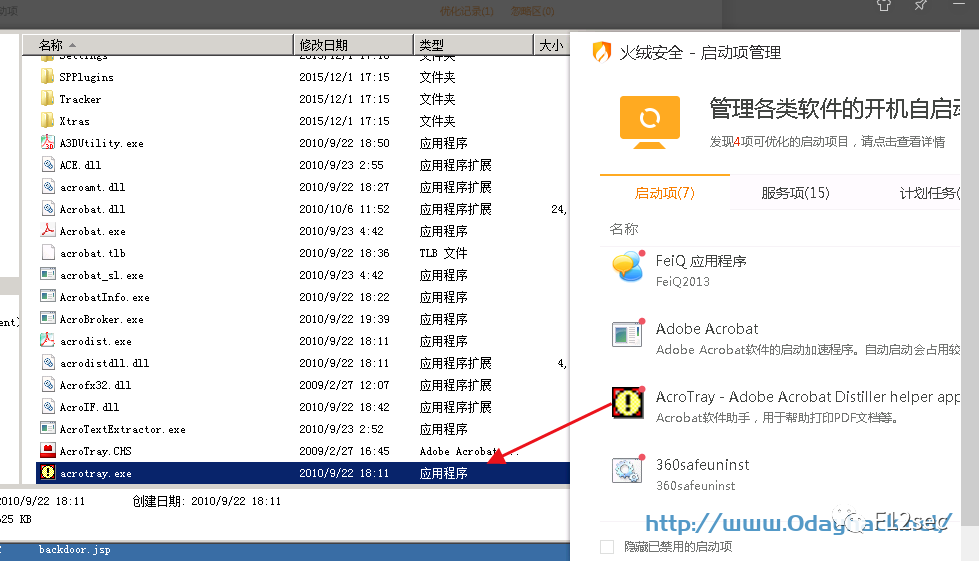Click the AcroTray startup item icon
This screenshot has height=561, width=979.
[x=627, y=402]
